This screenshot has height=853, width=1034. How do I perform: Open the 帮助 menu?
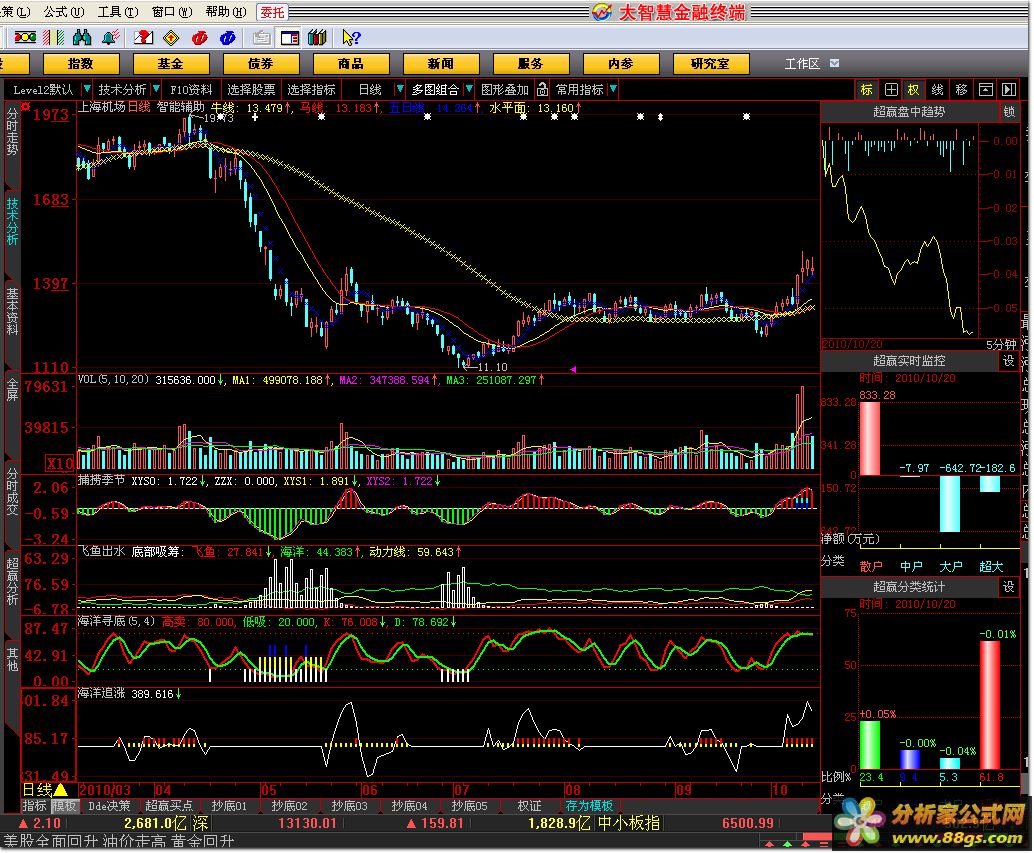pos(226,12)
